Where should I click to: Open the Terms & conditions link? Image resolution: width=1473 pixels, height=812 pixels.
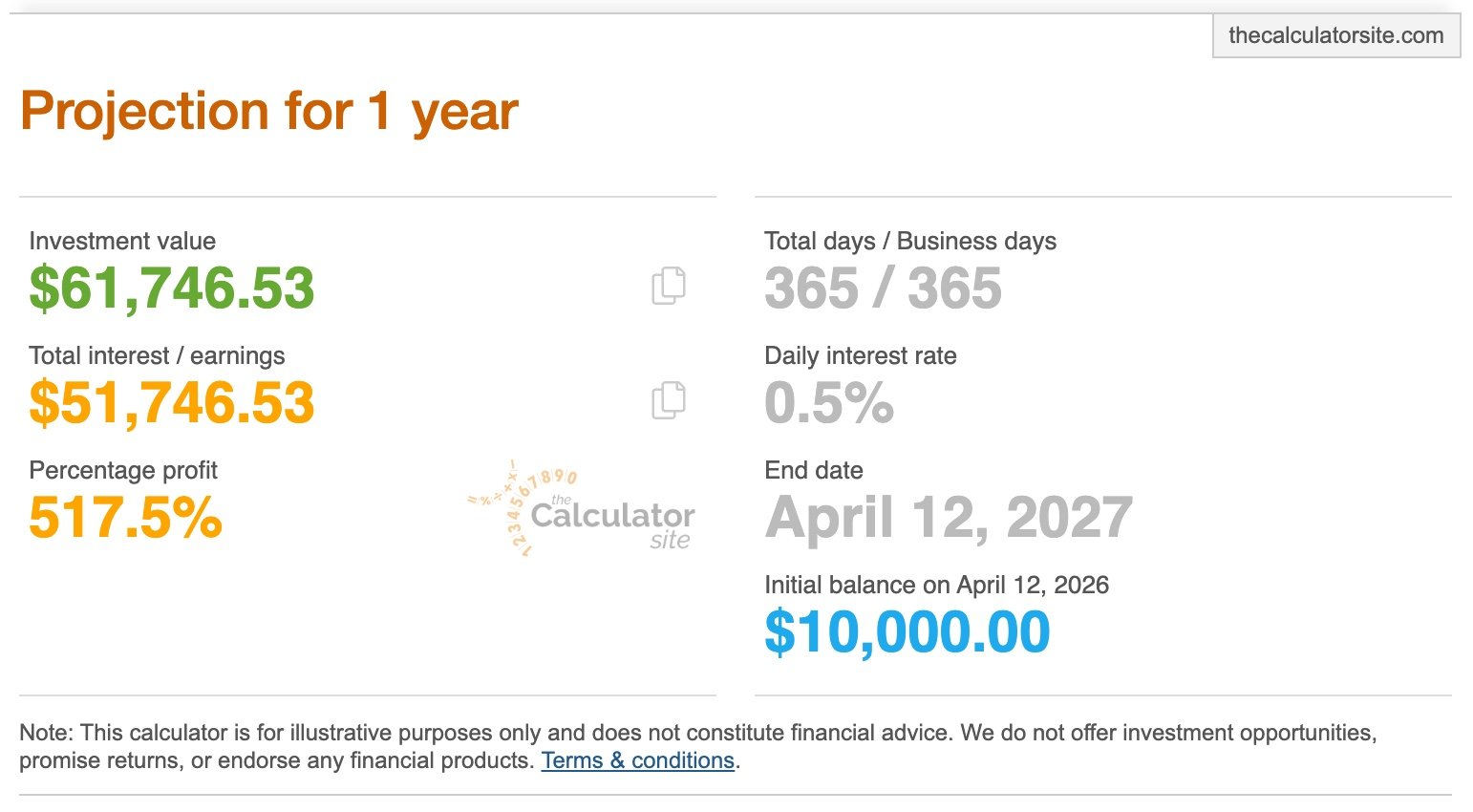coord(638,760)
